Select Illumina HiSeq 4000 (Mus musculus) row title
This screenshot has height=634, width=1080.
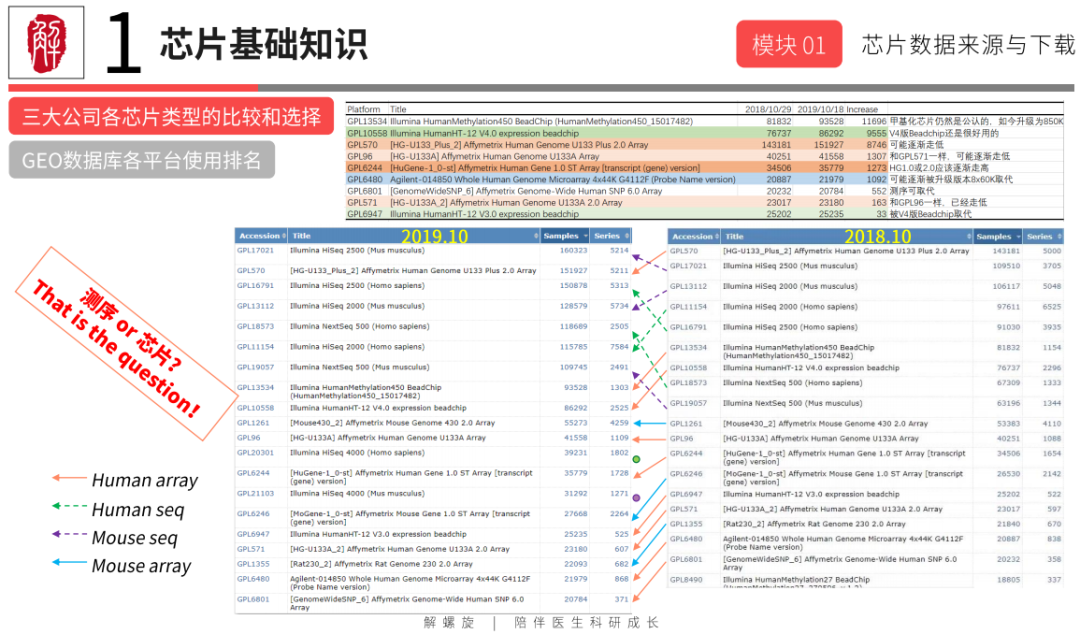pyautogui.click(x=357, y=493)
